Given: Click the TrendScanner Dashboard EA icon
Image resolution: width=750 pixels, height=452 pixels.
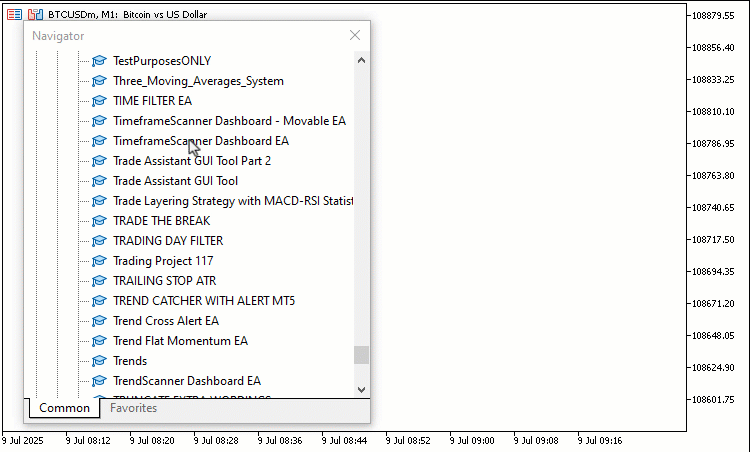Looking at the screenshot, I should [99, 381].
